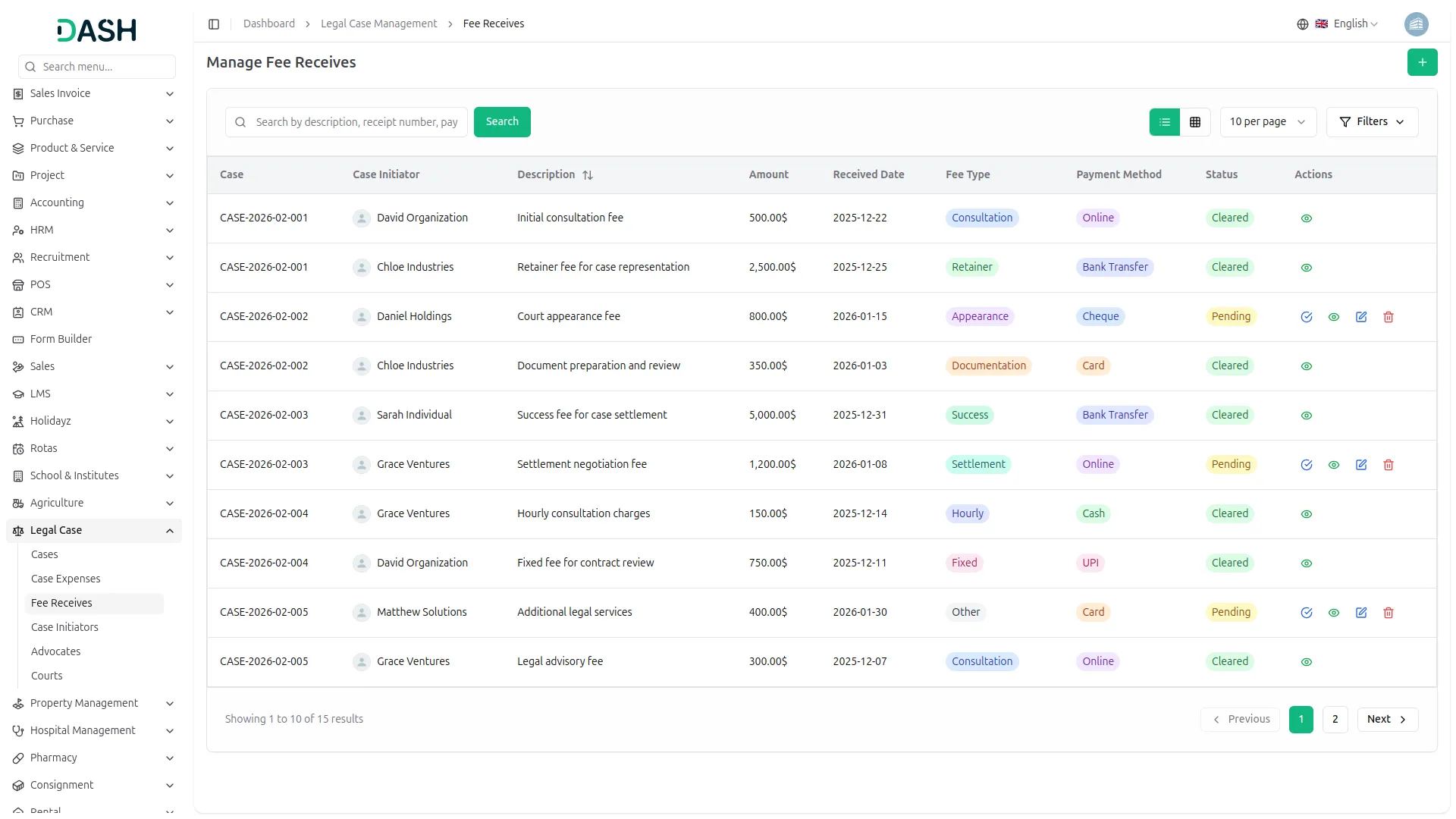
Task: Click the green Search button
Action: 502,121
